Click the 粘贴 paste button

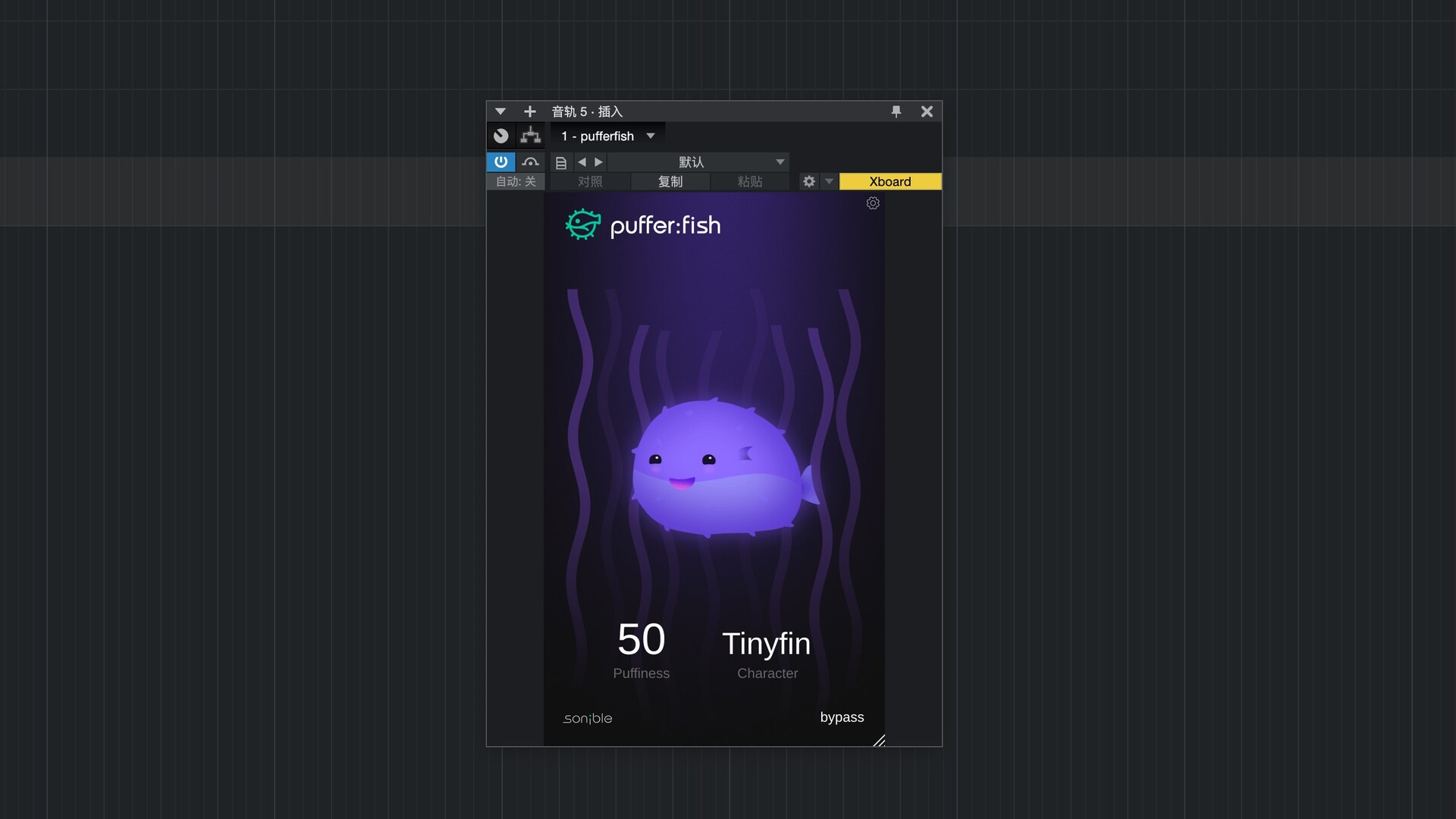coord(749,181)
